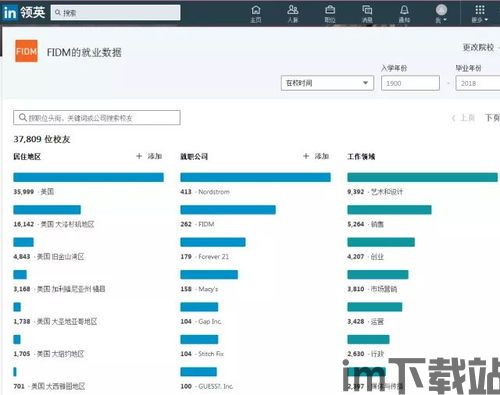The image size is (500, 395).
Task: Click 添加 under 就职公司
Action: pyautogui.click(x=316, y=156)
